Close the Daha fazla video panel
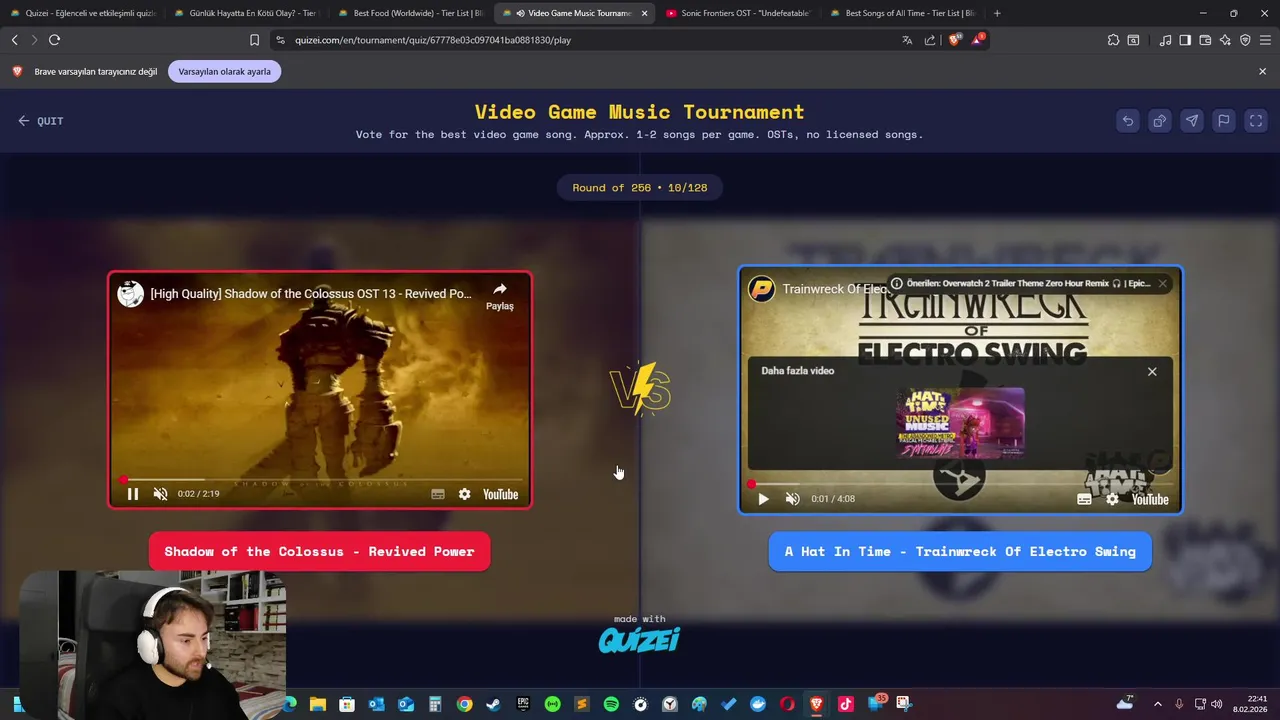 (x=1152, y=371)
